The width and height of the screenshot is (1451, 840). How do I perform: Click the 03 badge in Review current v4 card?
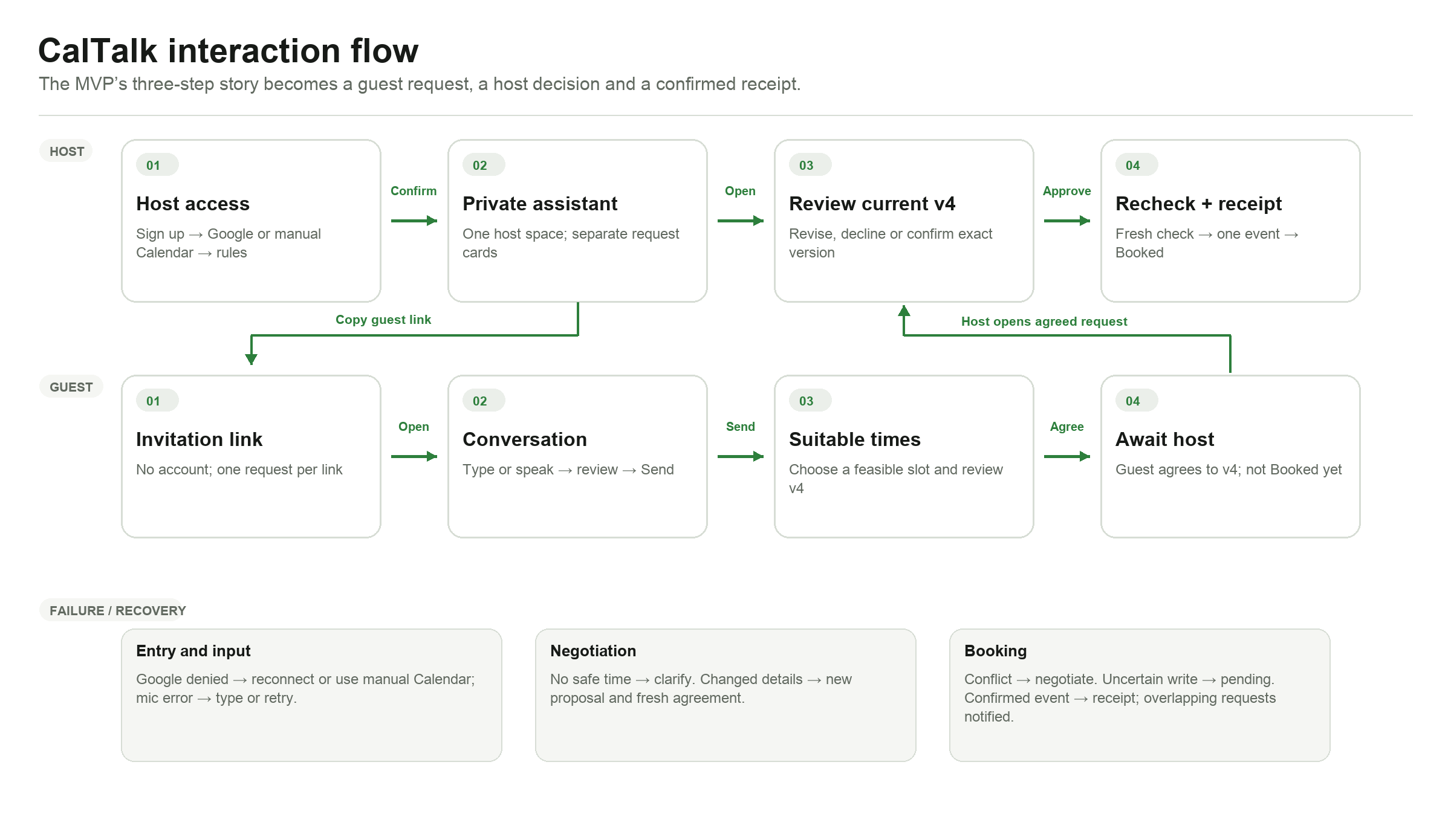(810, 165)
